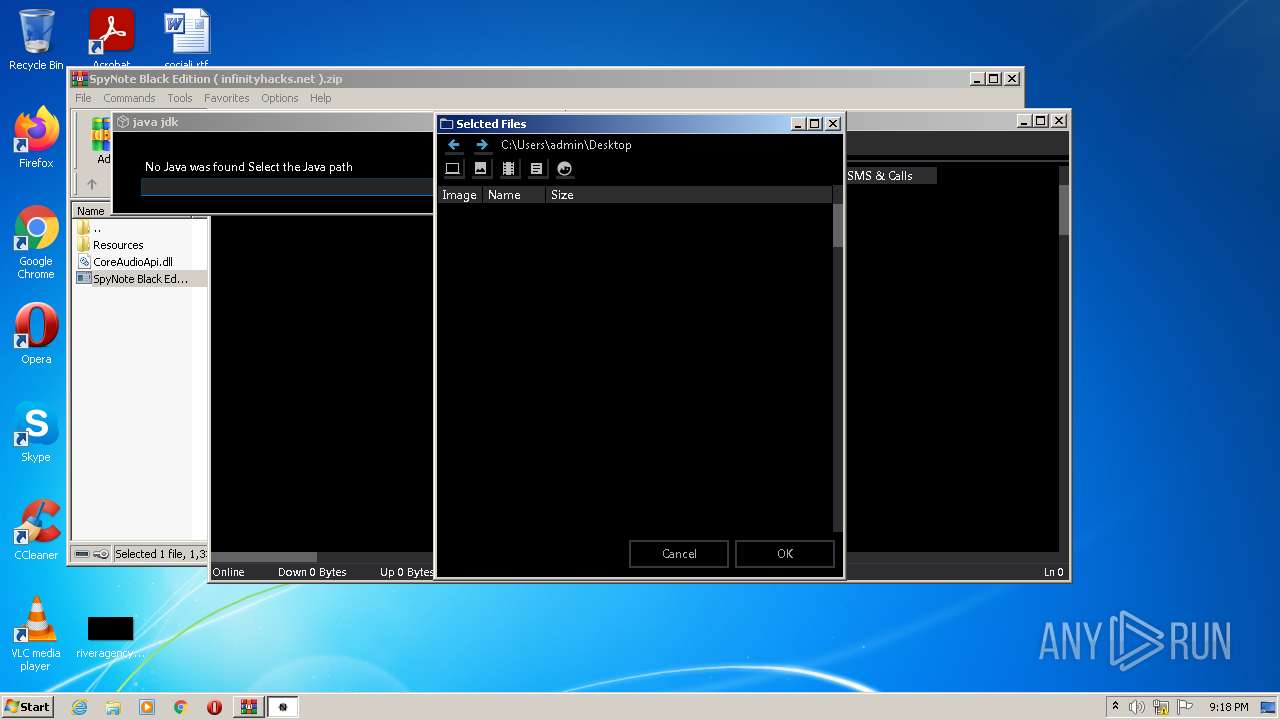This screenshot has height=720, width=1280.
Task: Launch Google Chrome from the desktop
Action: tap(36, 242)
